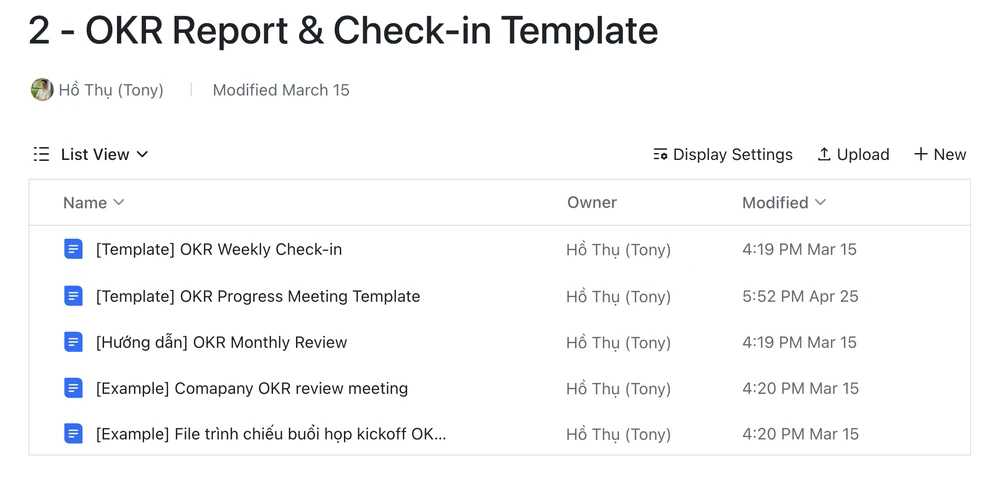Click the document icon for Comapany OKR review meeting
This screenshot has width=1000, height=482.
coord(73,388)
